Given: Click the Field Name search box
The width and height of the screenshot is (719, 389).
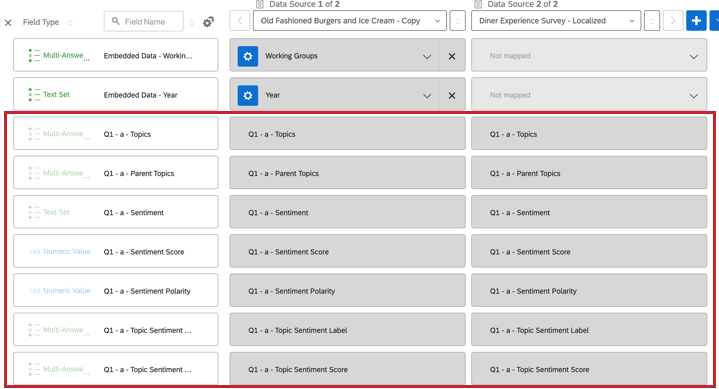Looking at the screenshot, I should (144, 21).
